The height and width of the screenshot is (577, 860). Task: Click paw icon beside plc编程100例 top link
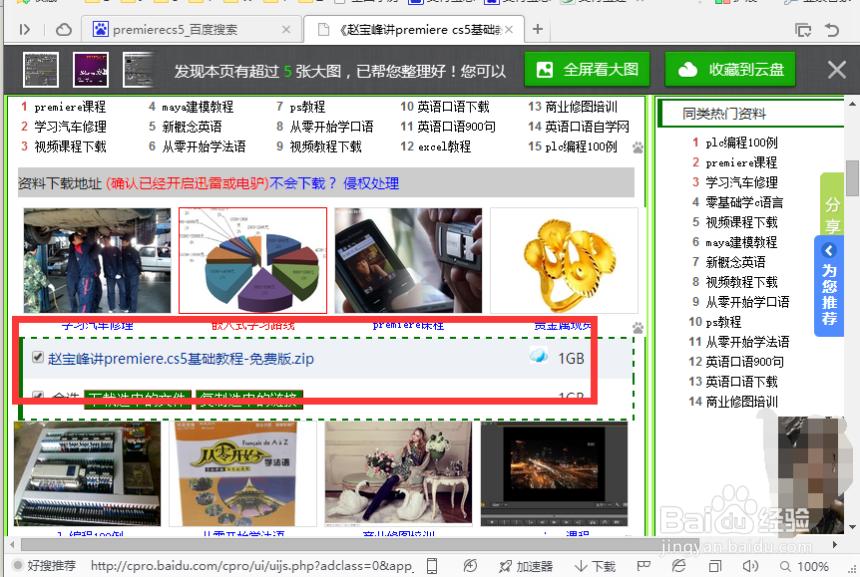click(638, 147)
